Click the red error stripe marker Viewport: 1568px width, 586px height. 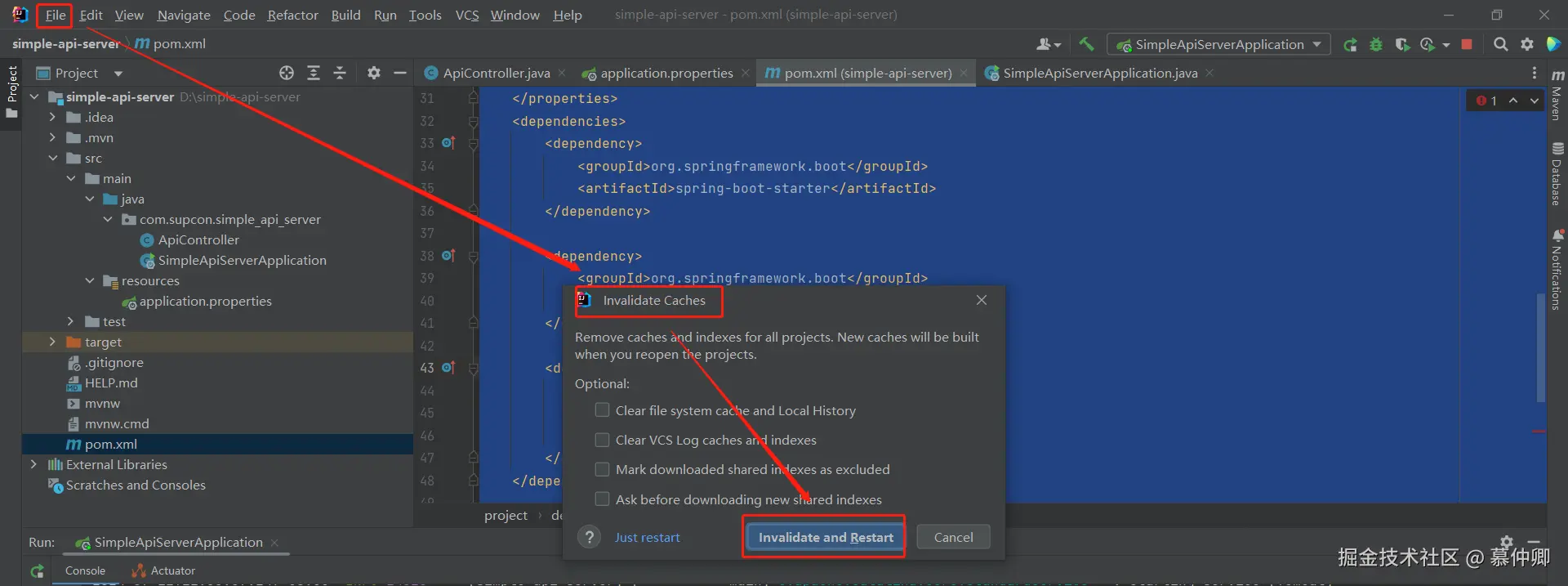pyautogui.click(x=1539, y=432)
